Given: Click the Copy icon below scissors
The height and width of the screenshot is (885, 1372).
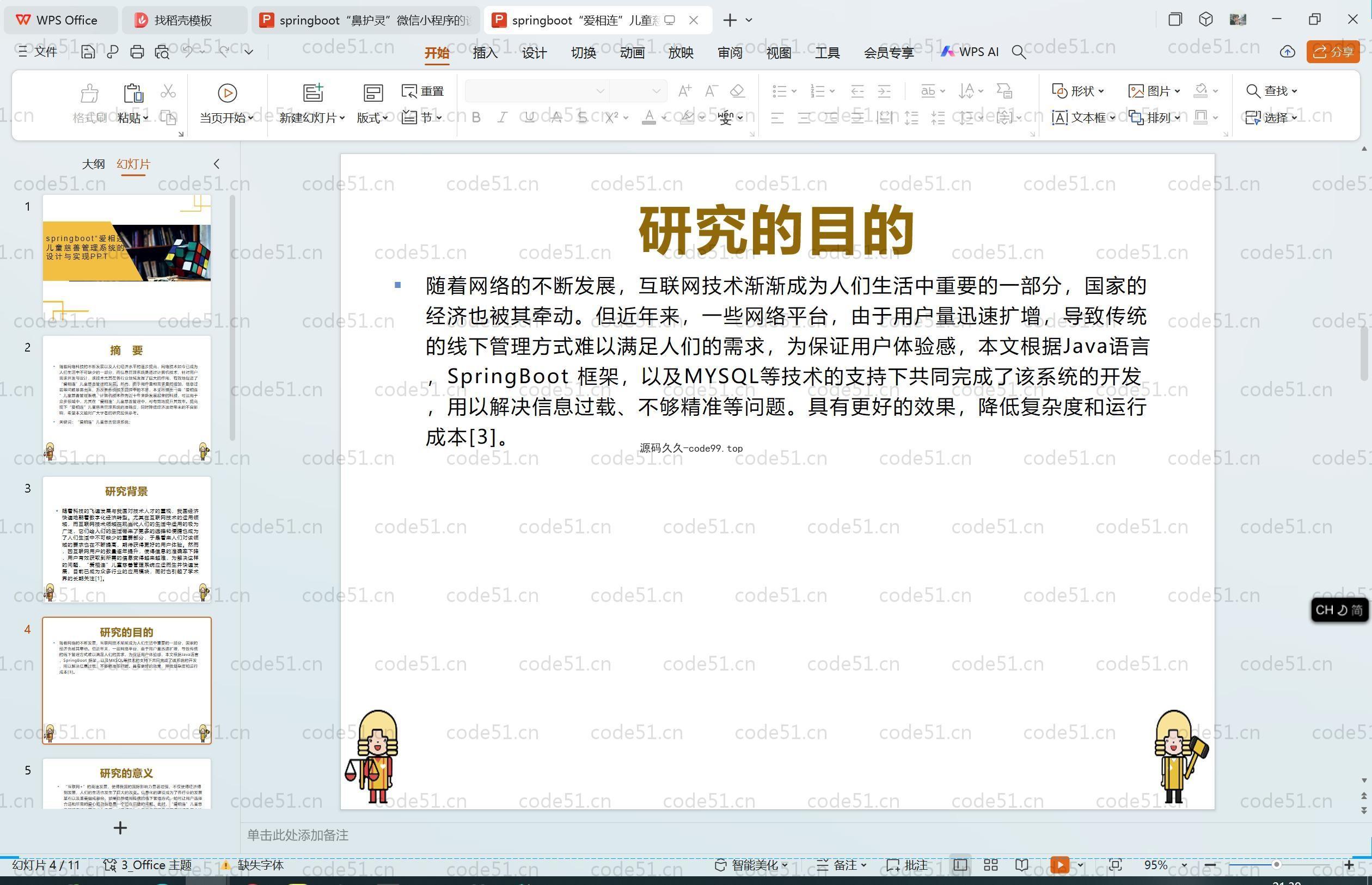Looking at the screenshot, I should [x=168, y=117].
